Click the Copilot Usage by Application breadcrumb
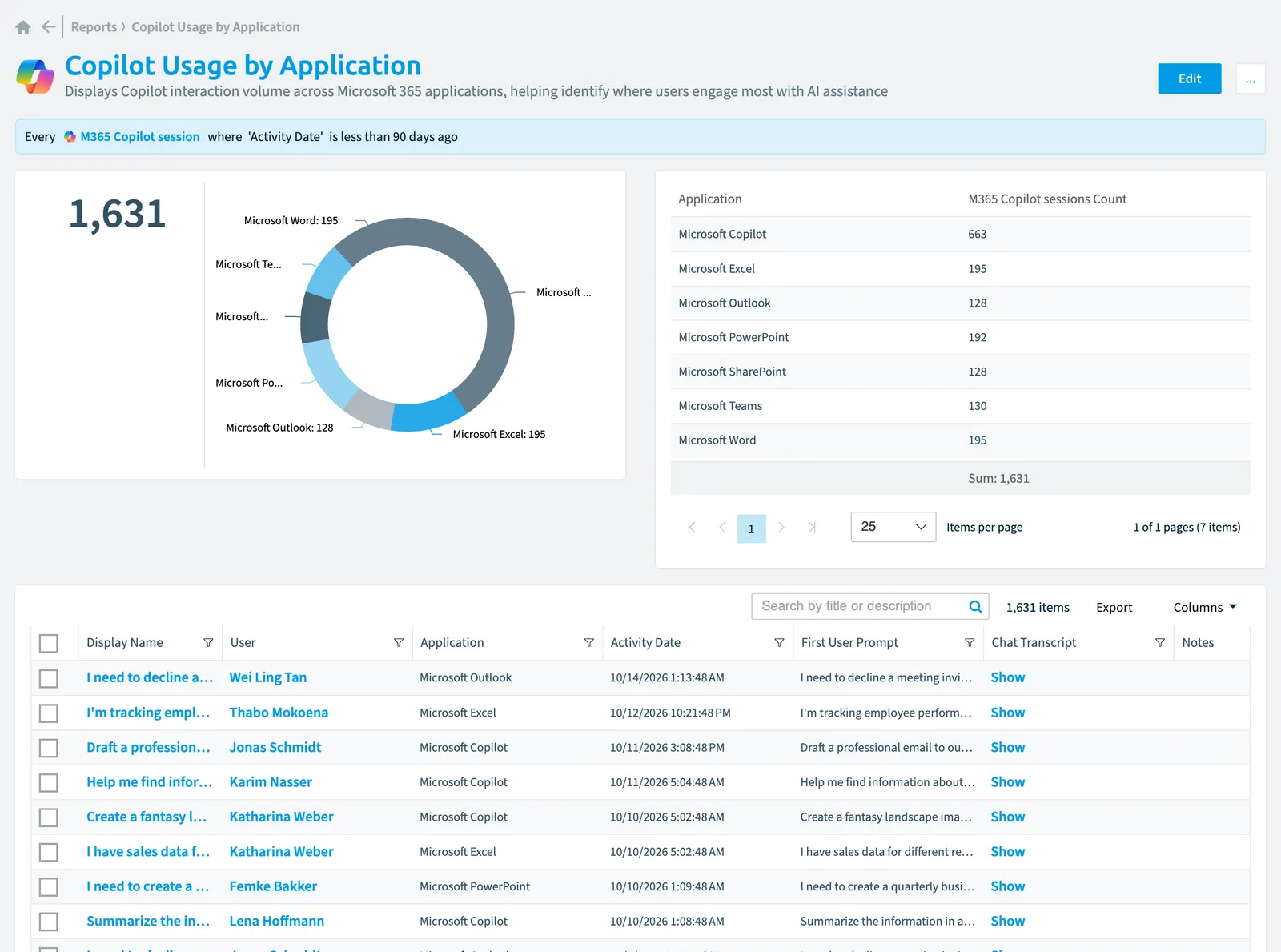The image size is (1281, 952). point(215,27)
